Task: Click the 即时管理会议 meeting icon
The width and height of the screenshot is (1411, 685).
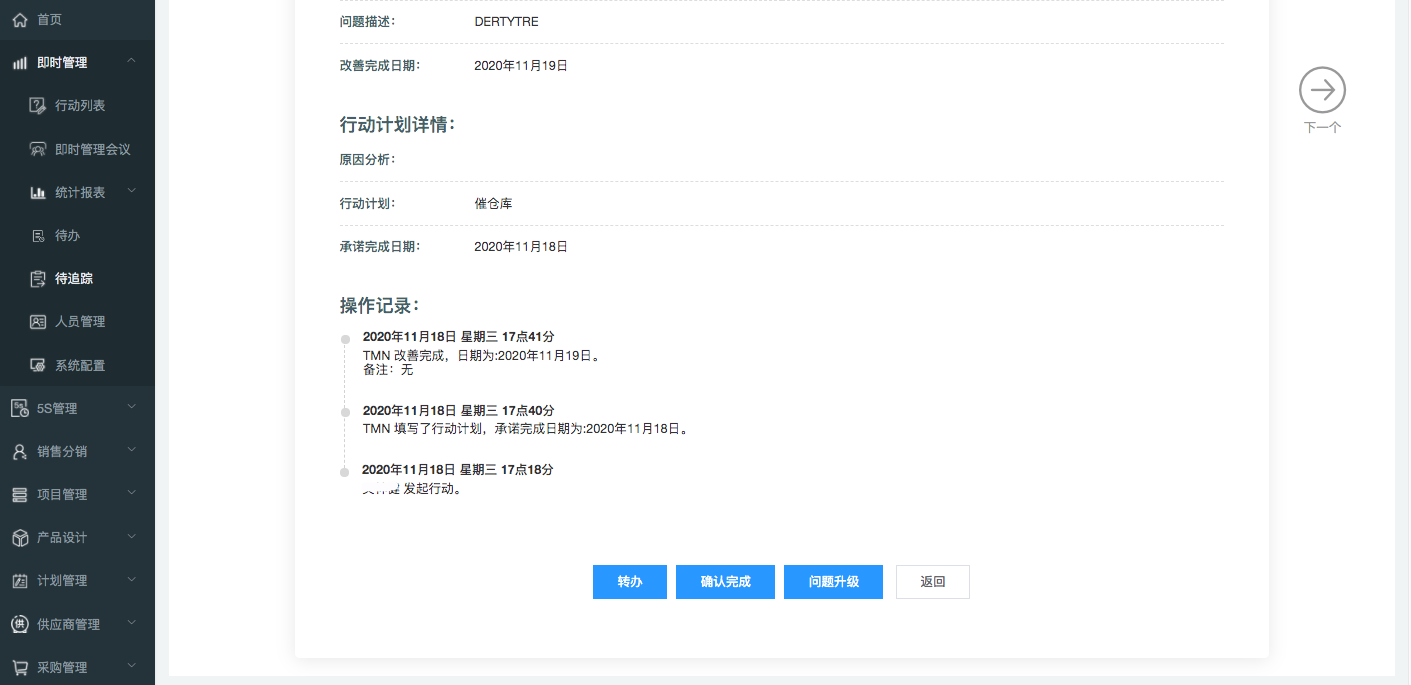Action: pyautogui.click(x=38, y=149)
